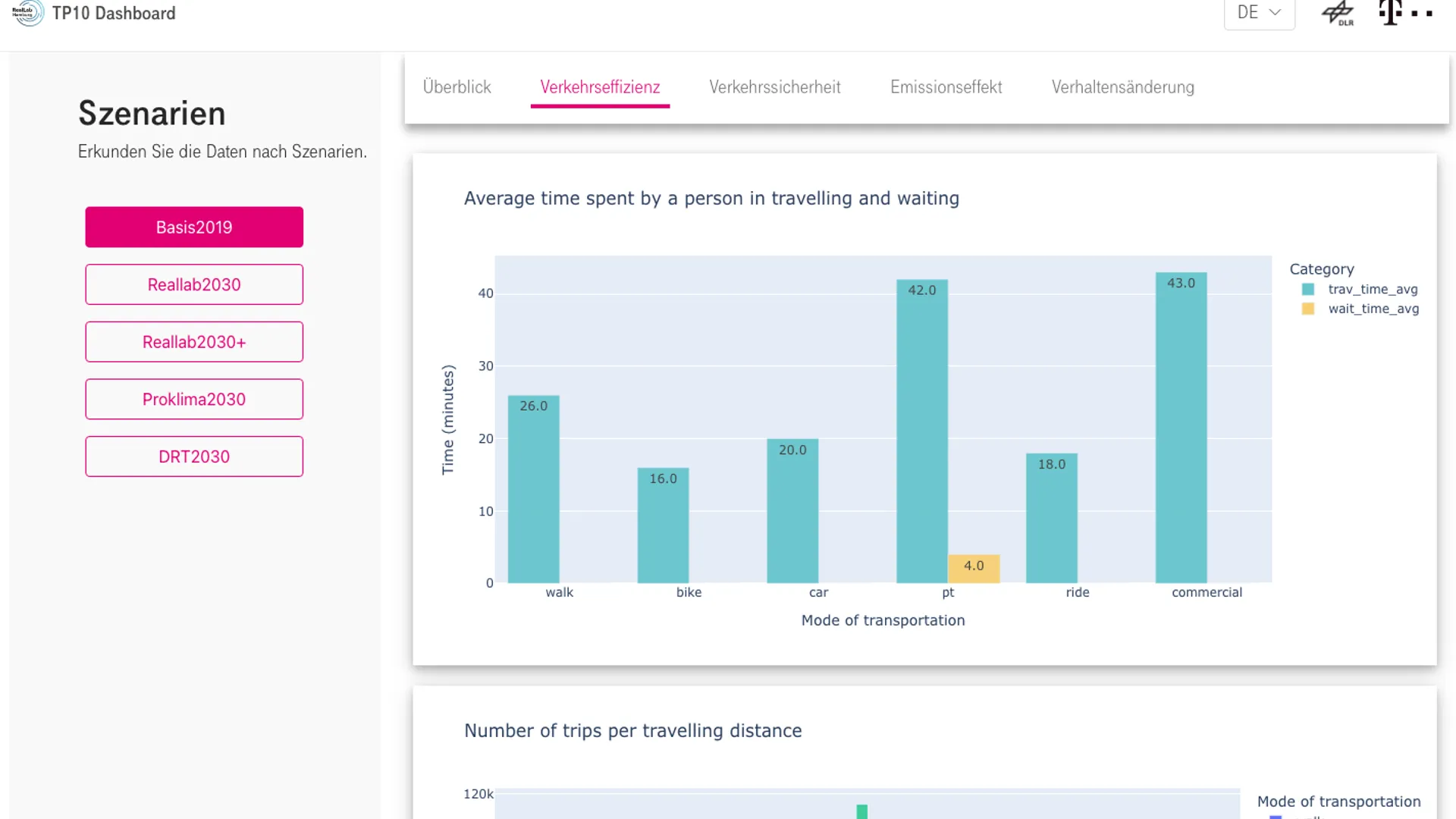
Task: Click the 'walk' axis label
Action: [x=559, y=592]
